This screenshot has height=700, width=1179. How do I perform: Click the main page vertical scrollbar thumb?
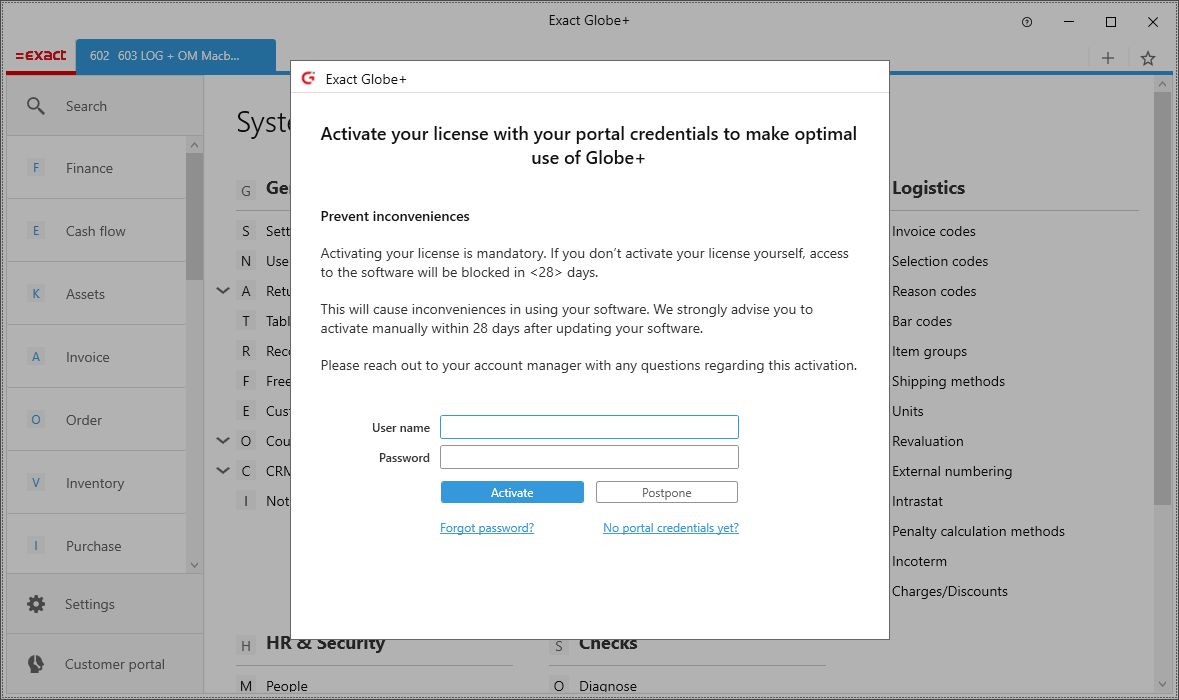click(1162, 298)
